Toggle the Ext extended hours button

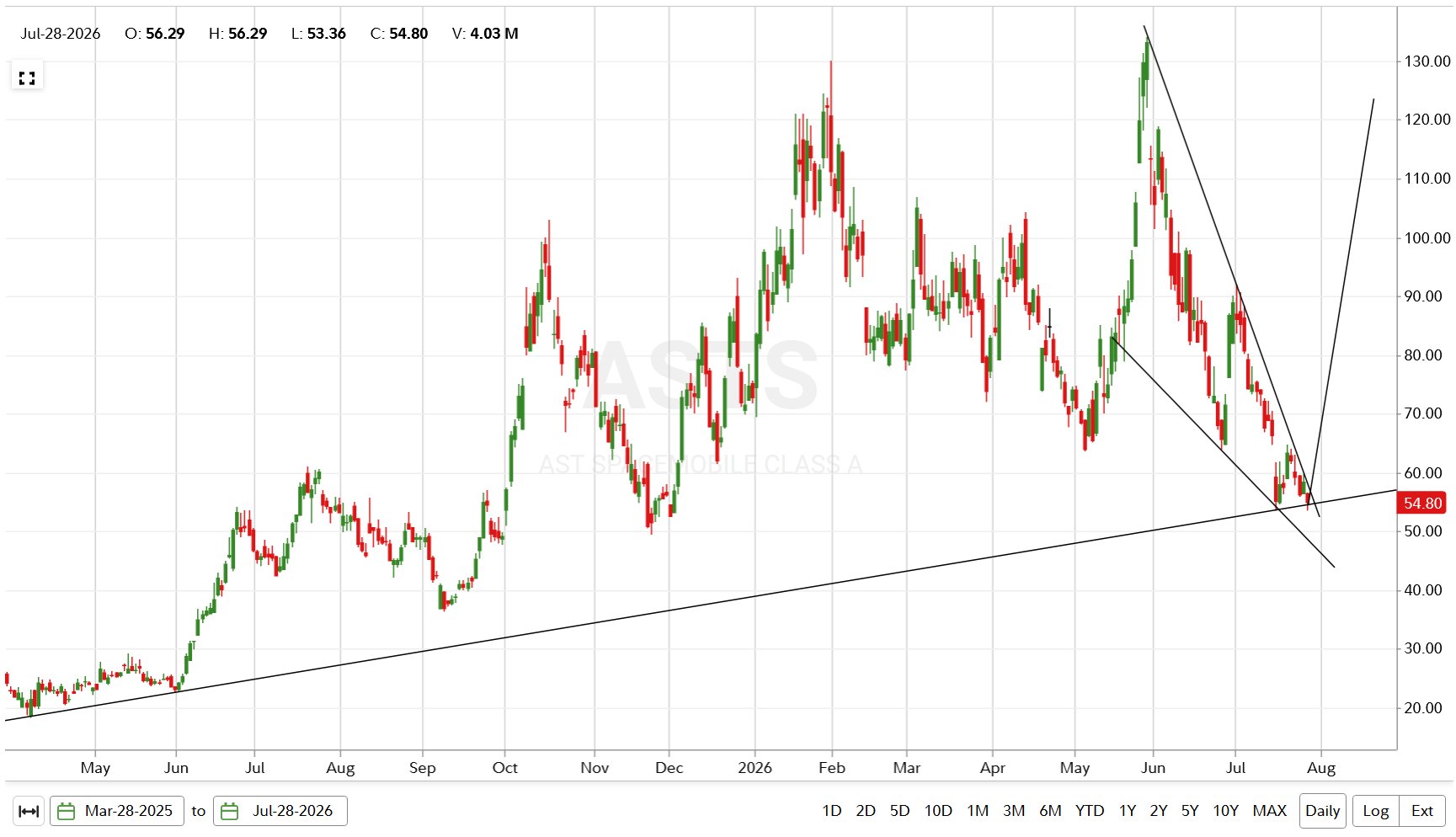[1422, 811]
